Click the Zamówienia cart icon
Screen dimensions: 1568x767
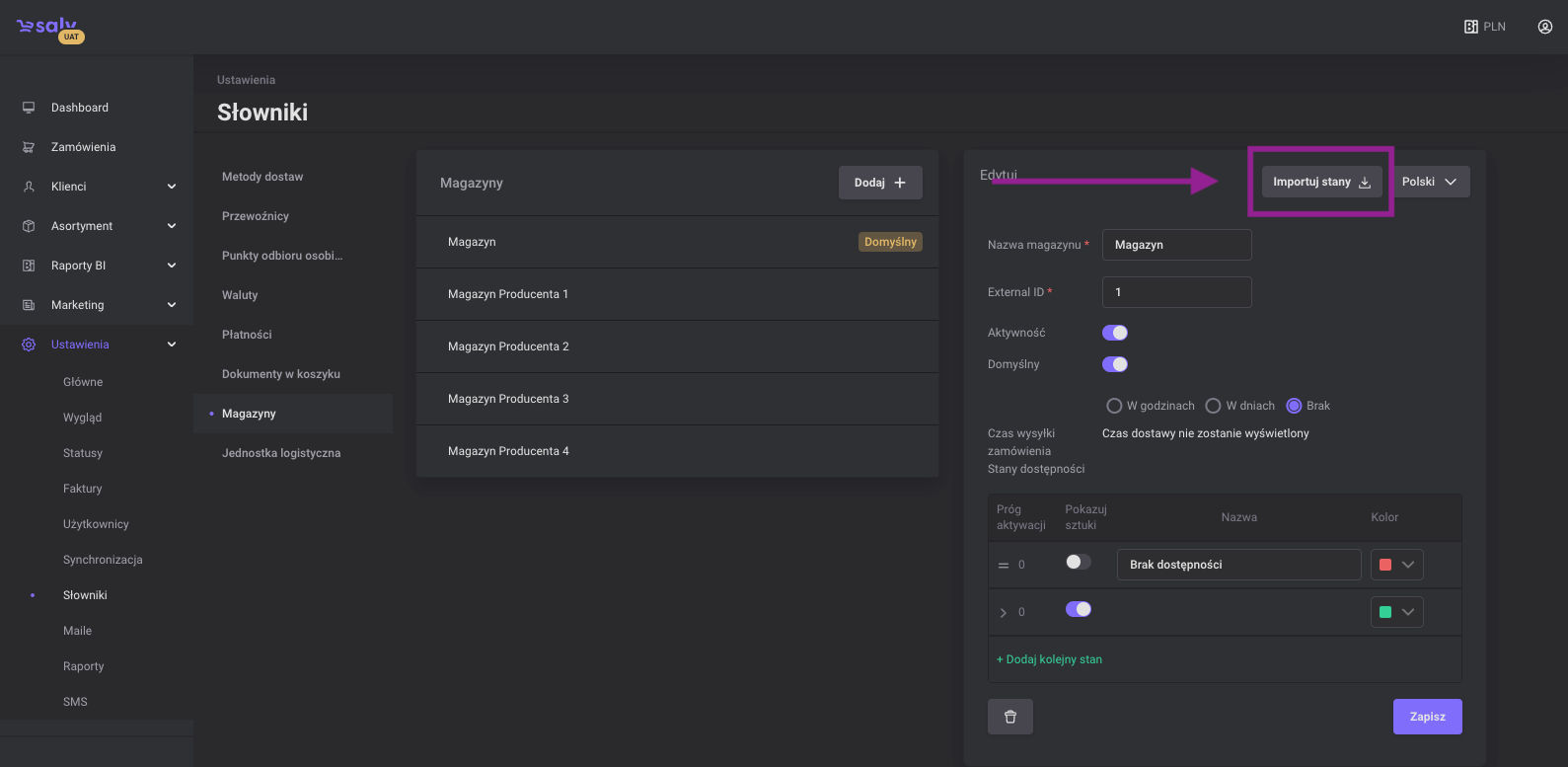pos(29,147)
